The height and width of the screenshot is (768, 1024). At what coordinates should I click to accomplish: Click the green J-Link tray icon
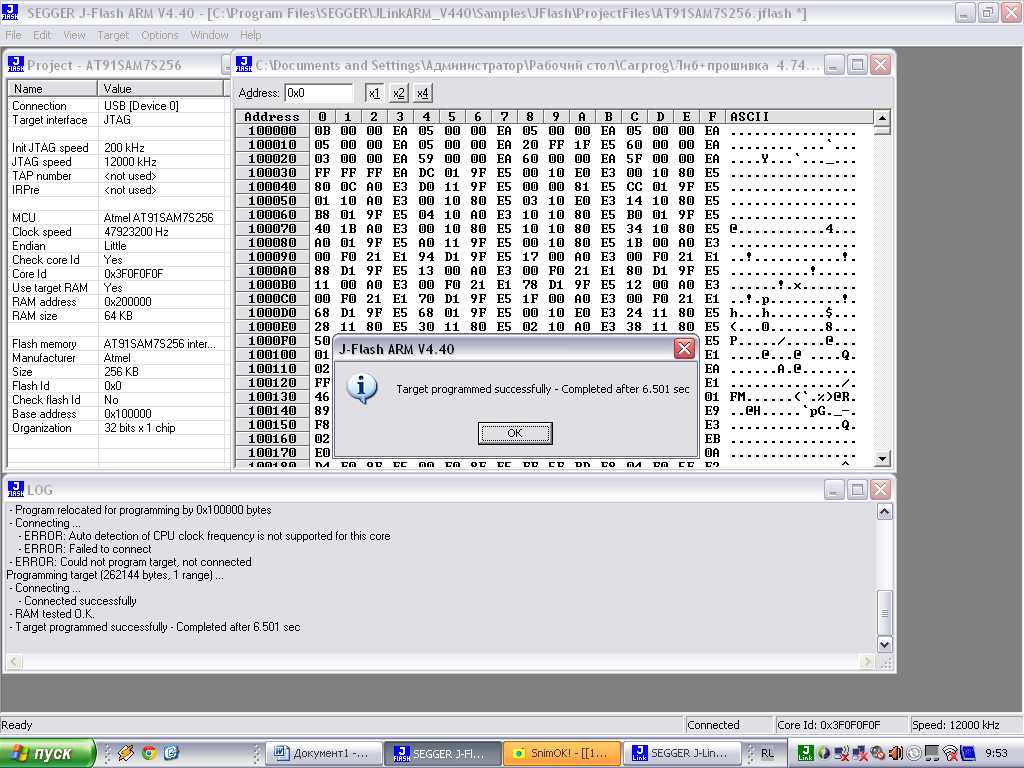click(x=805, y=753)
